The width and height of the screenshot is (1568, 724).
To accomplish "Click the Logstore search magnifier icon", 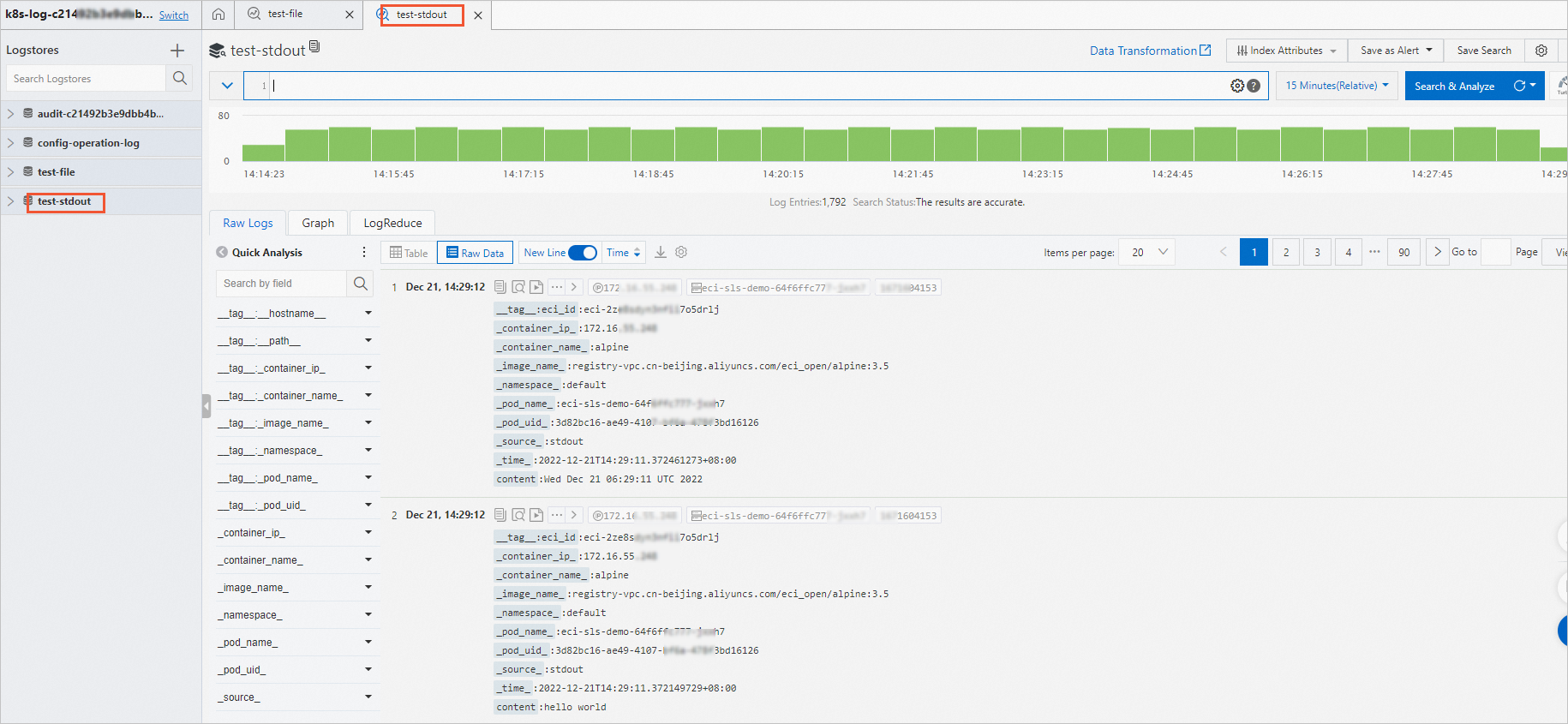I will [x=179, y=78].
